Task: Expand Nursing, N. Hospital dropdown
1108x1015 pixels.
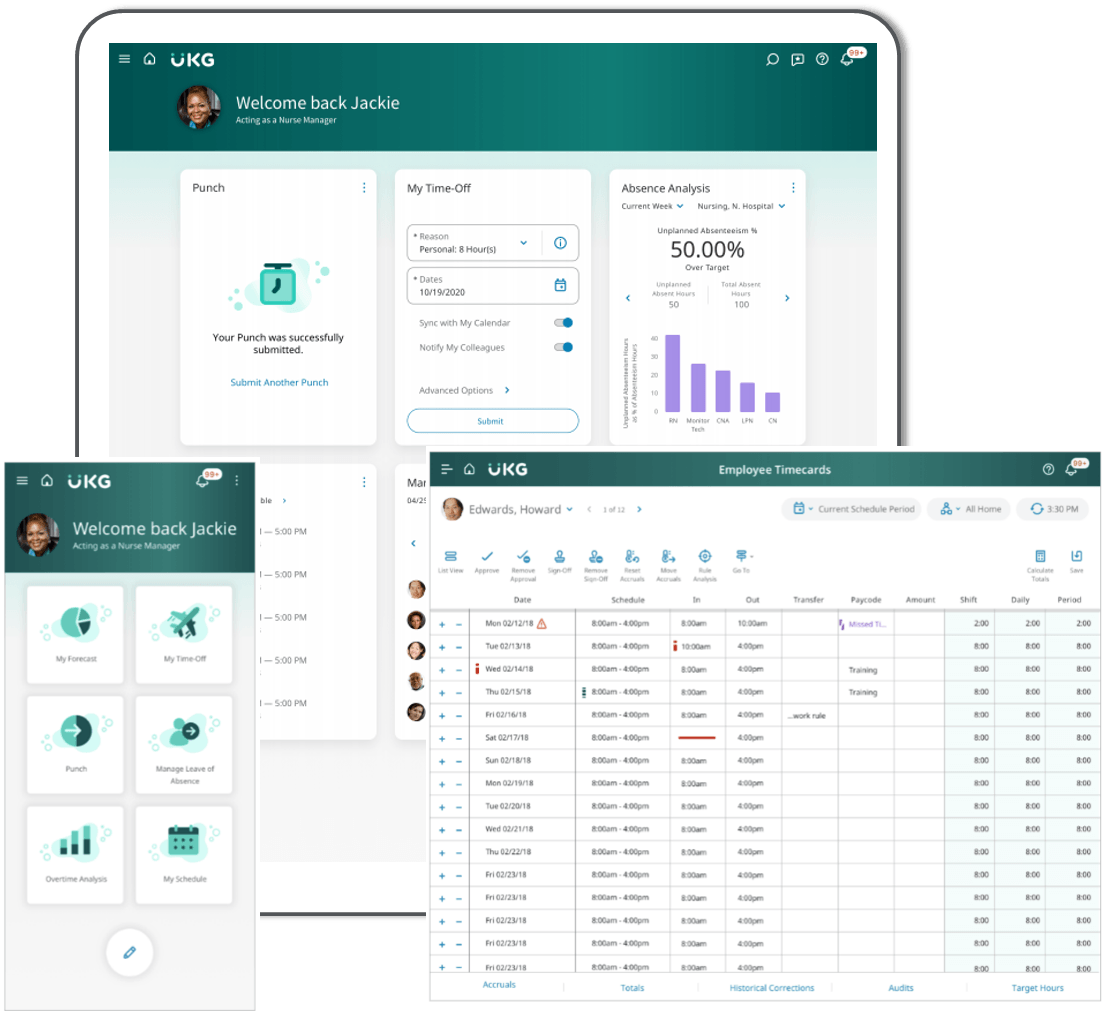Action: click(741, 206)
